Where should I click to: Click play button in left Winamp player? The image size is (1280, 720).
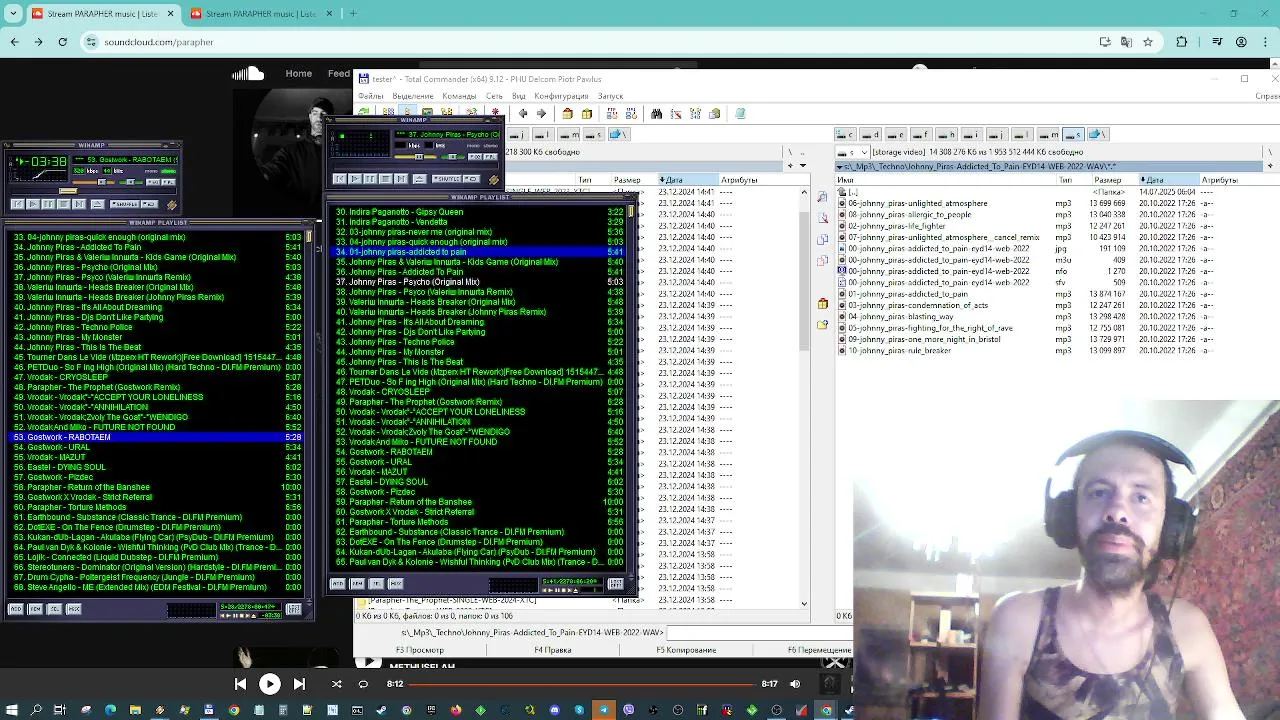tap(33, 204)
